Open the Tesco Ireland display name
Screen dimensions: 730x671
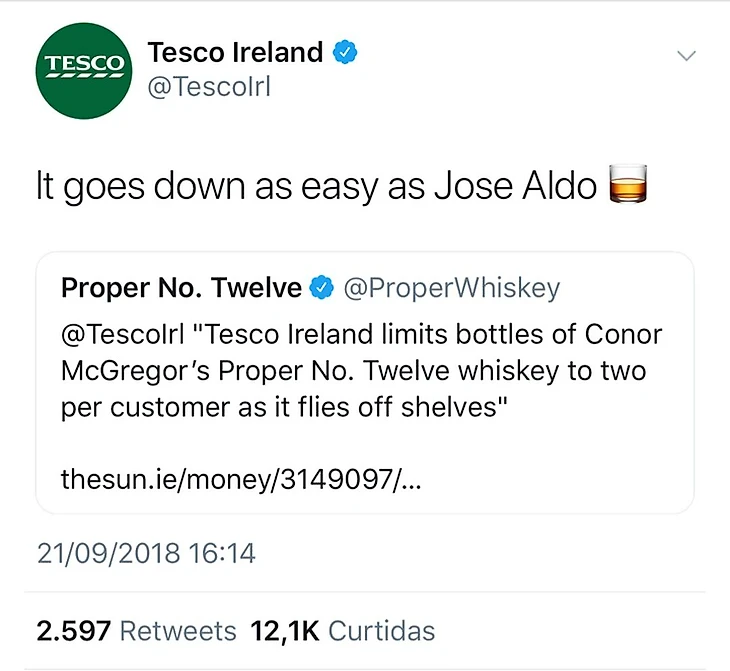click(235, 51)
